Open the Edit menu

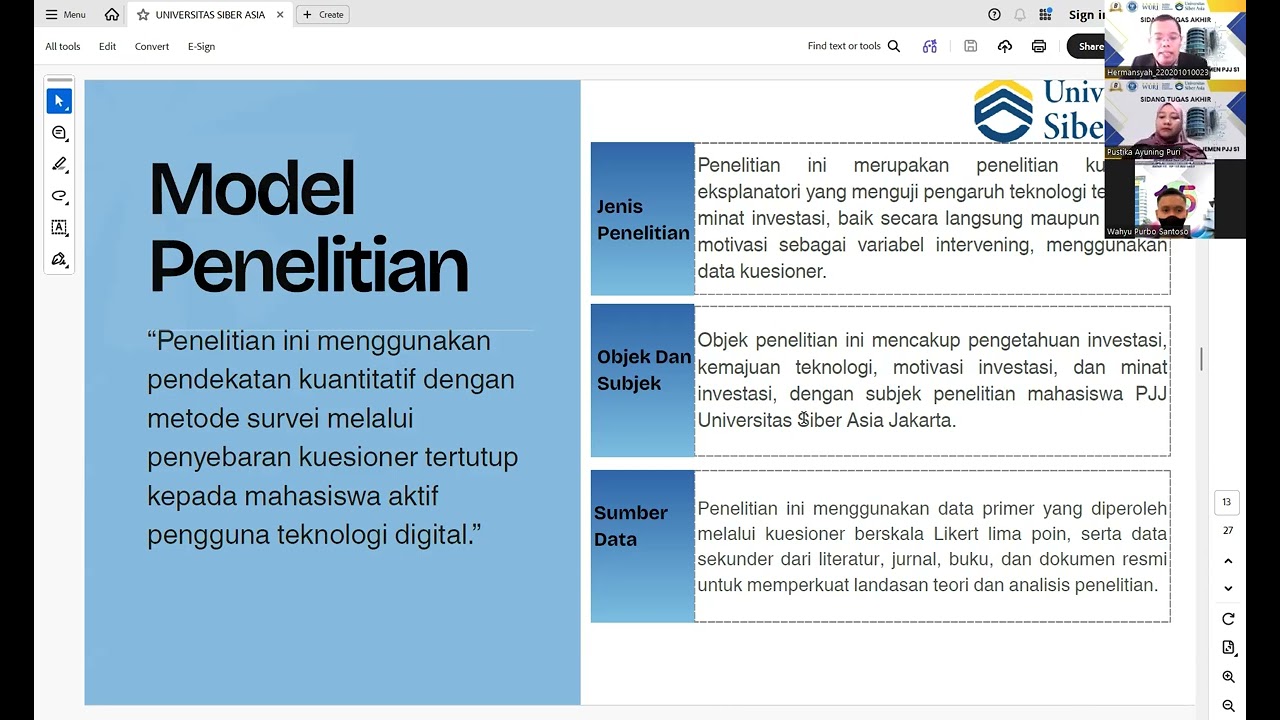pos(107,46)
